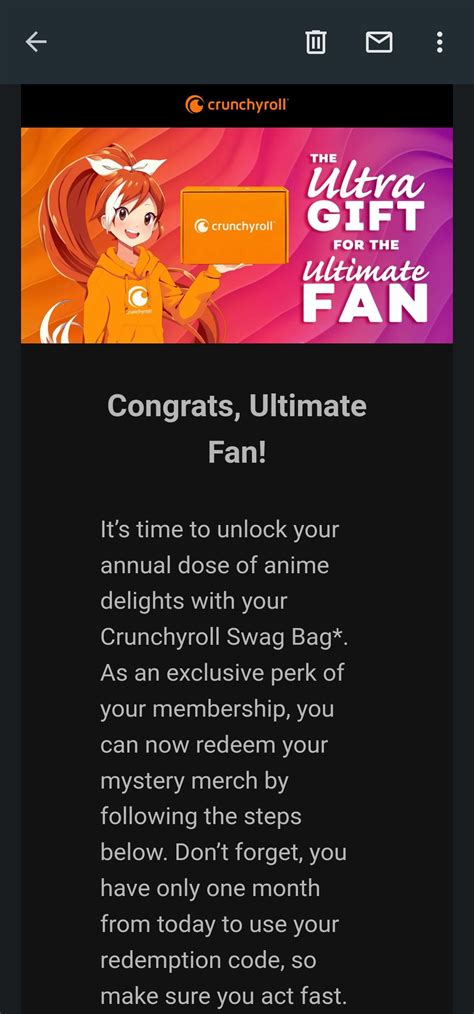Image resolution: width=474 pixels, height=1014 pixels.
Task: Tap the white bow on Hime's hair
Action: click(125, 166)
